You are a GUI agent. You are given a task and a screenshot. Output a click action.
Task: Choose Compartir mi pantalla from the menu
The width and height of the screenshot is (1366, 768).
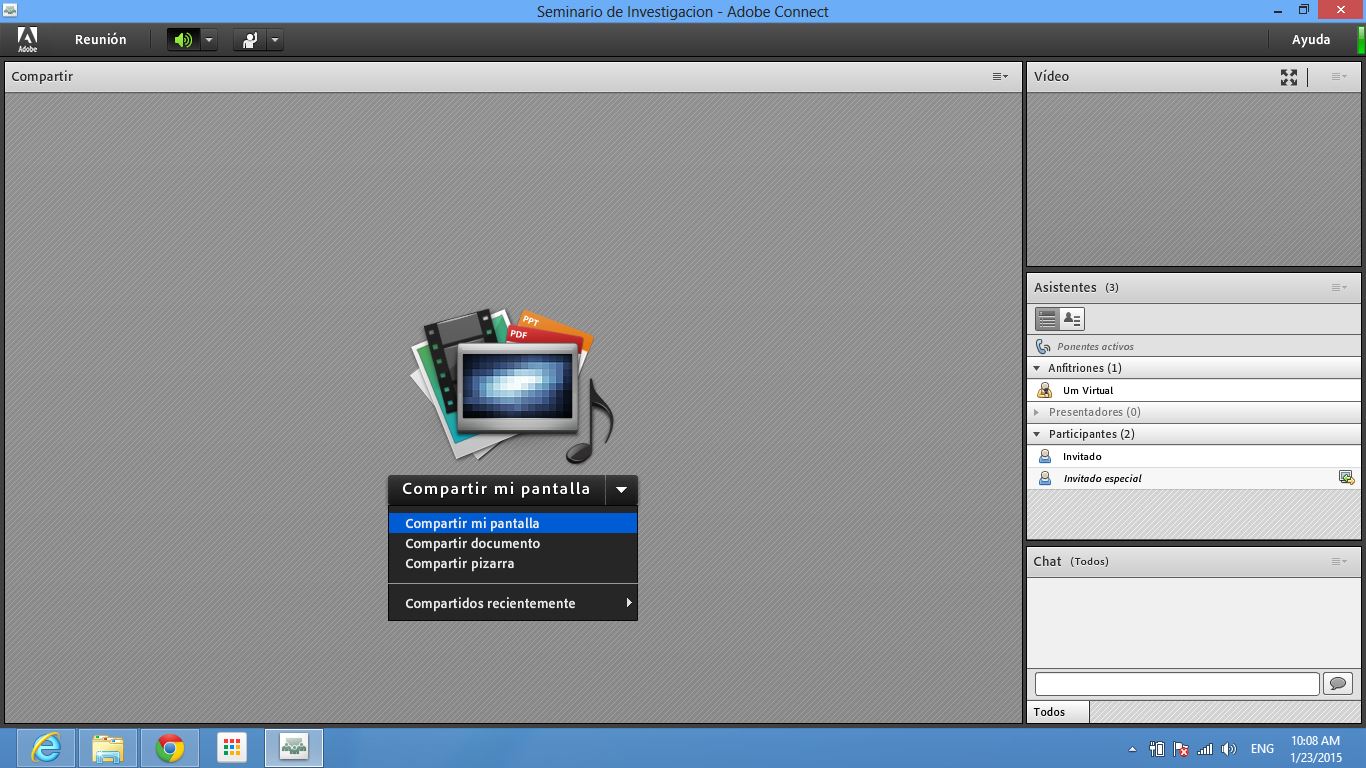(513, 523)
